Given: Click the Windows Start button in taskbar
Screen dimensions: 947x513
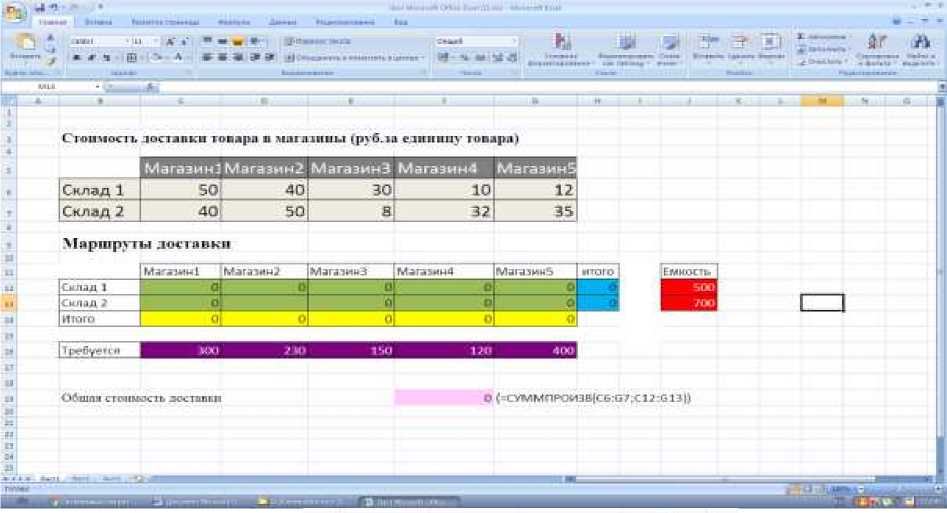Looking at the screenshot, I should [x=20, y=501].
